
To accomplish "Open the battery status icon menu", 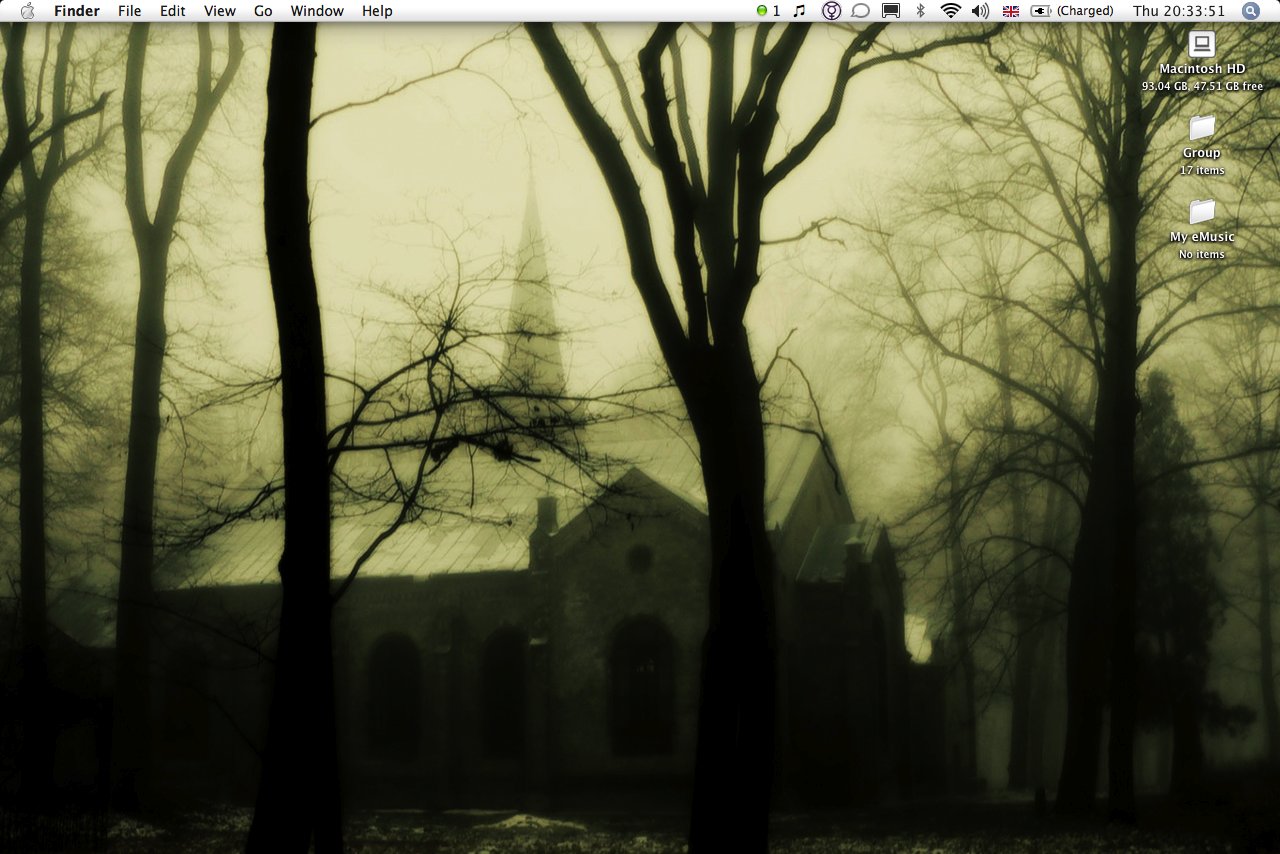I will click(x=1041, y=11).
